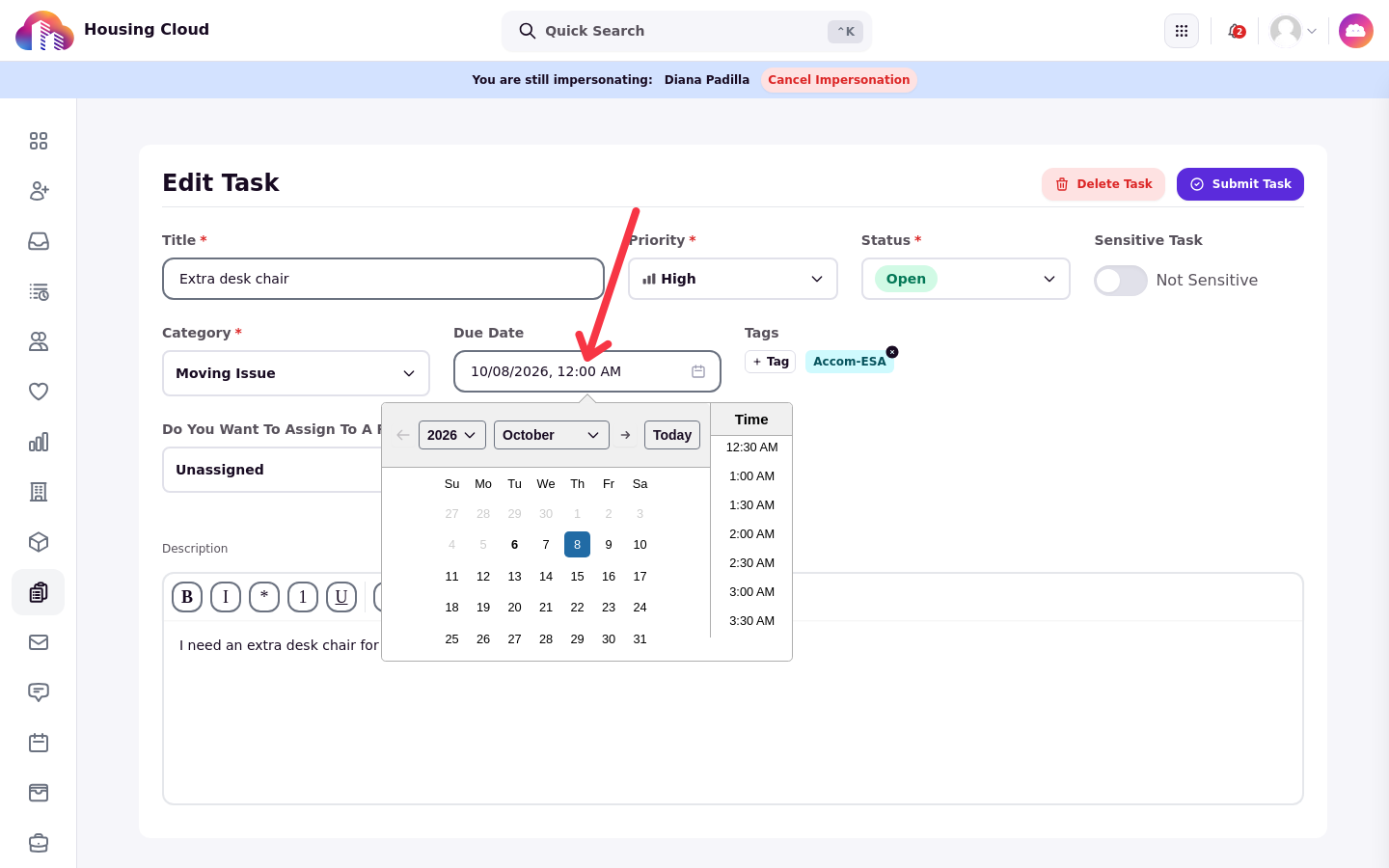The image size is (1389, 868).
Task: Open the chat message sidebar icon
Action: [39, 692]
